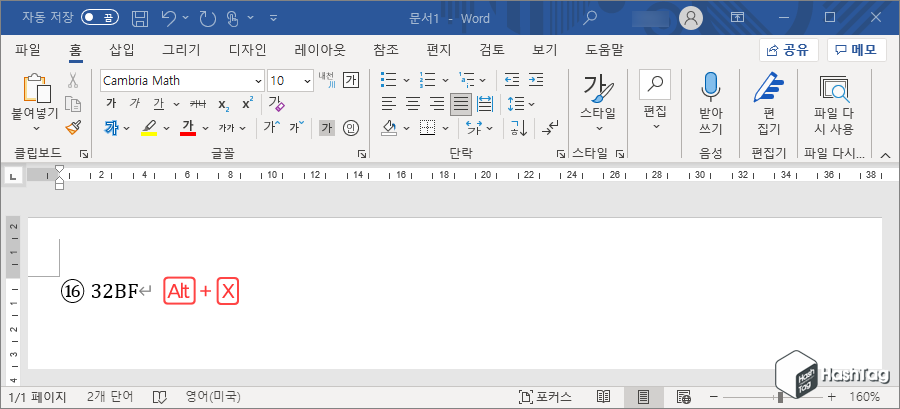Click the enclosed character (인) icon
The width and height of the screenshot is (900, 409).
tap(351, 128)
